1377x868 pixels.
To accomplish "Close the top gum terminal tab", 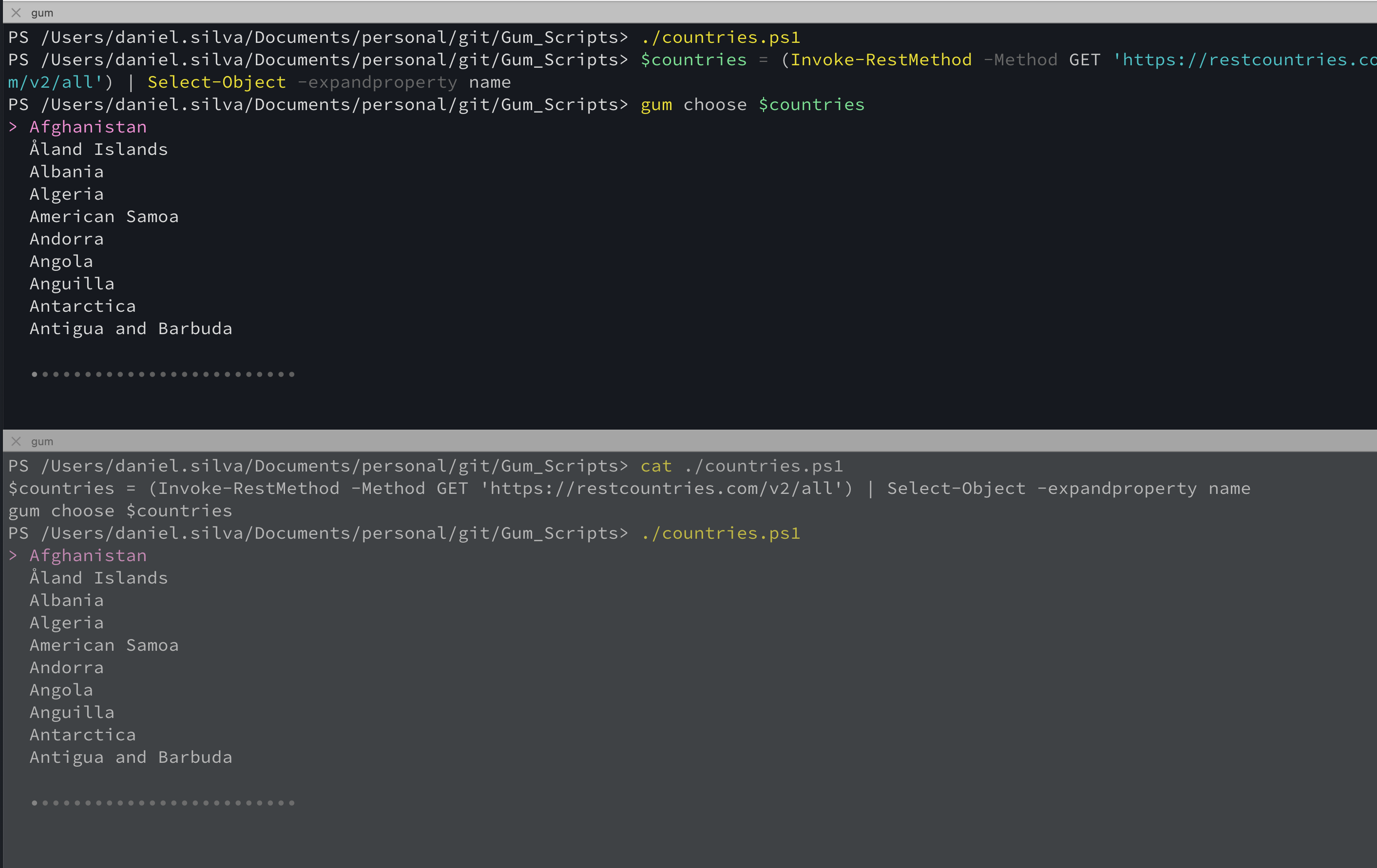I will [x=16, y=12].
